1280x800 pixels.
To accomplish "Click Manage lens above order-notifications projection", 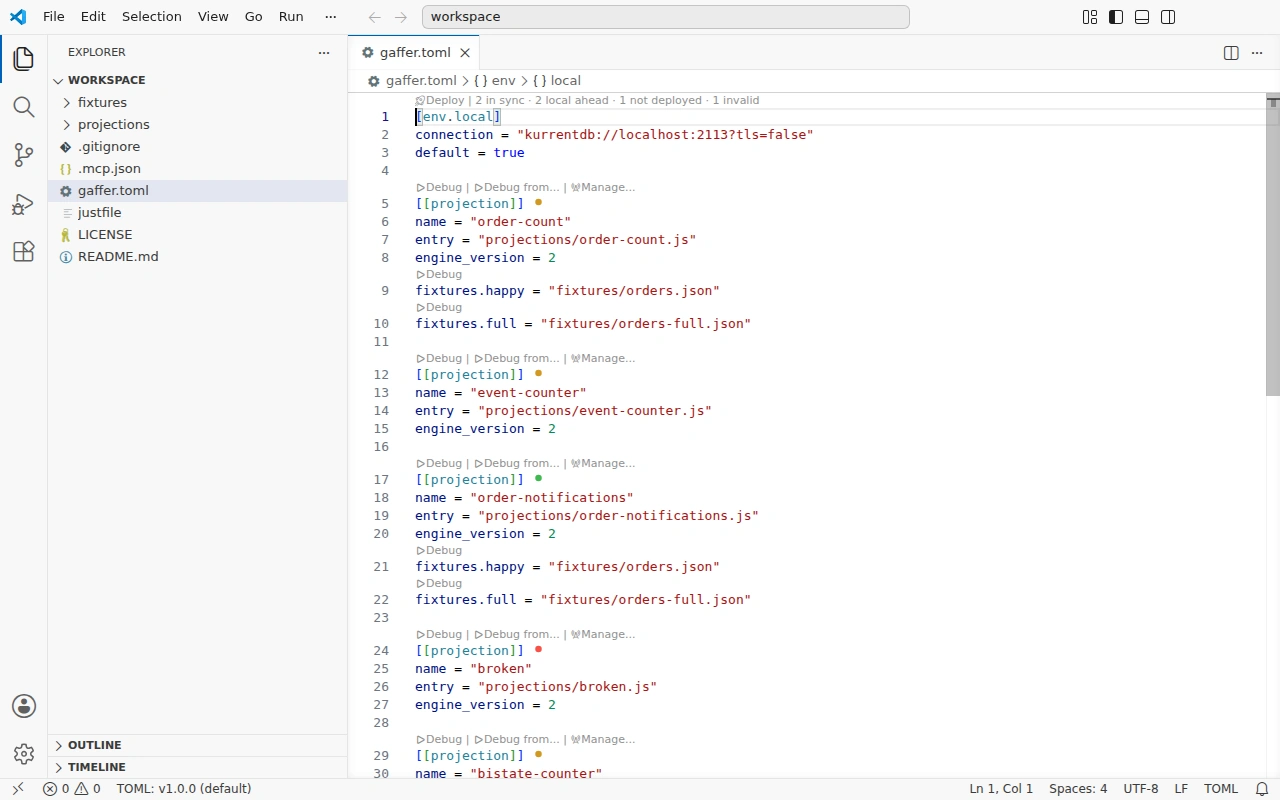I will pyautogui.click(x=602, y=463).
